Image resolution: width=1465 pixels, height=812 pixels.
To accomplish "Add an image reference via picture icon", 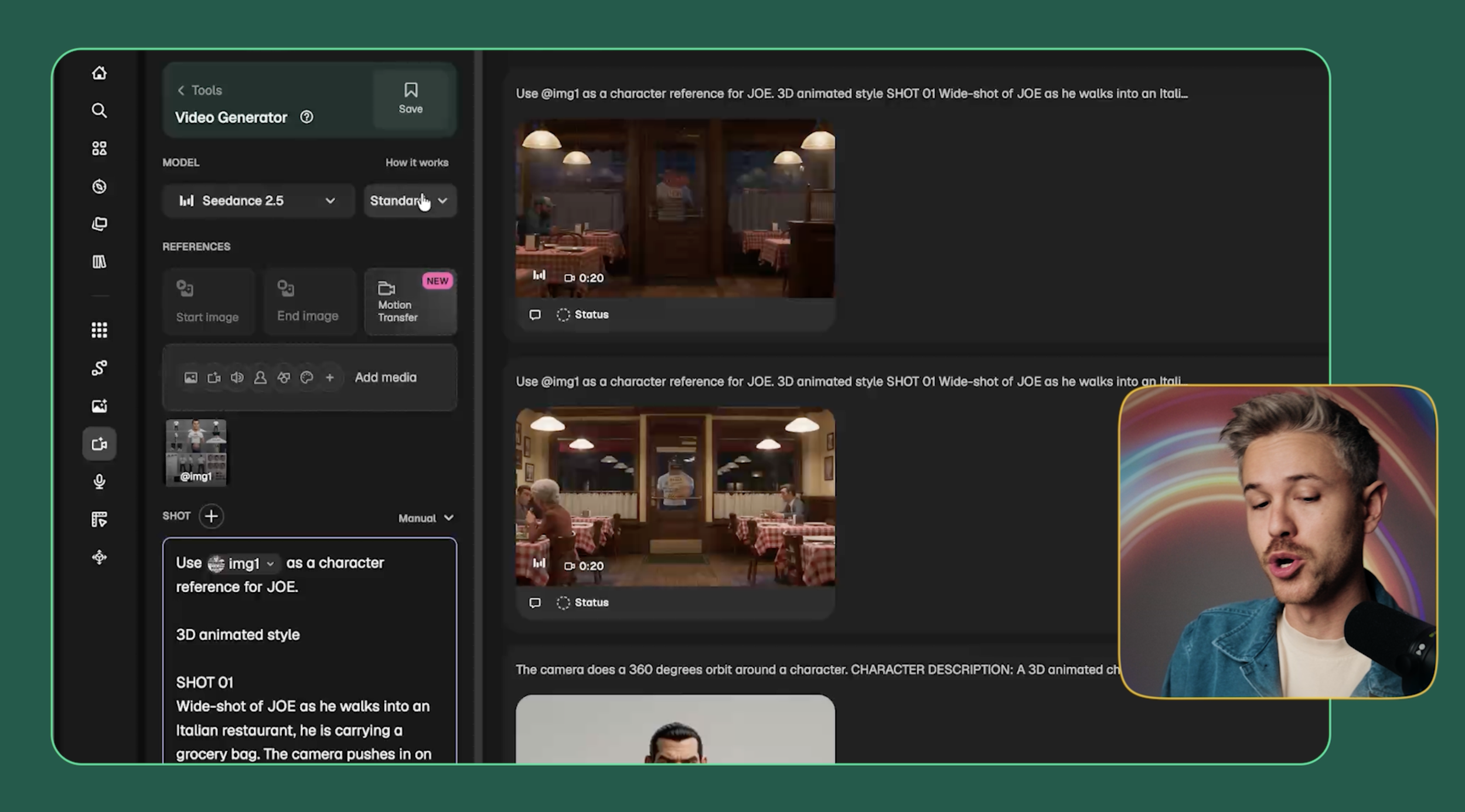I will 190,377.
